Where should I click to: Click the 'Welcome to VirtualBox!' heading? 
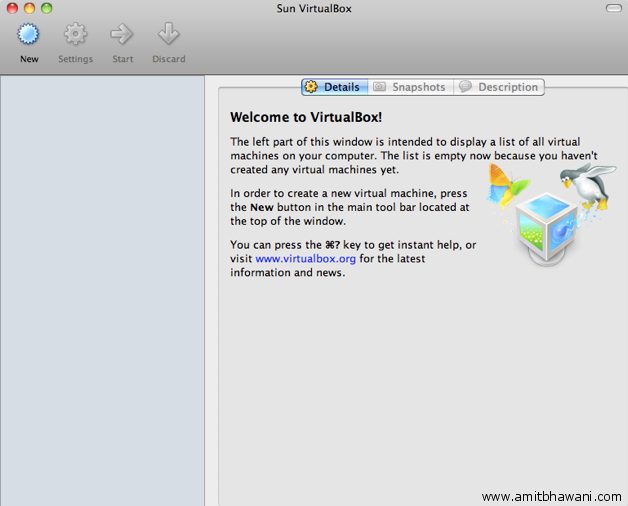306,117
